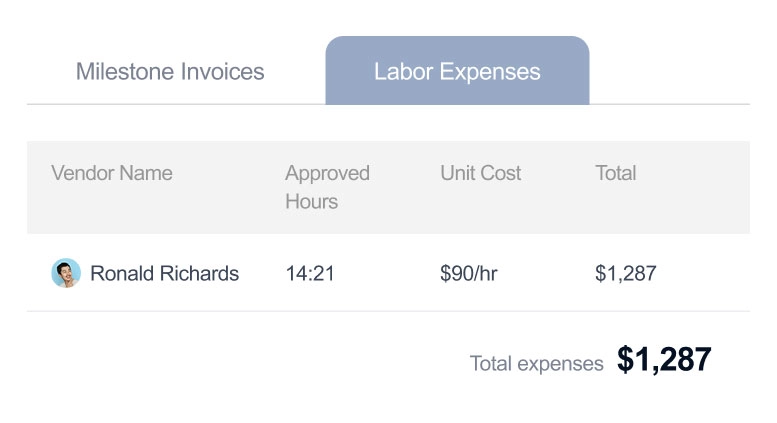Click the Unit Cost column header
The image size is (777, 423).
point(480,173)
